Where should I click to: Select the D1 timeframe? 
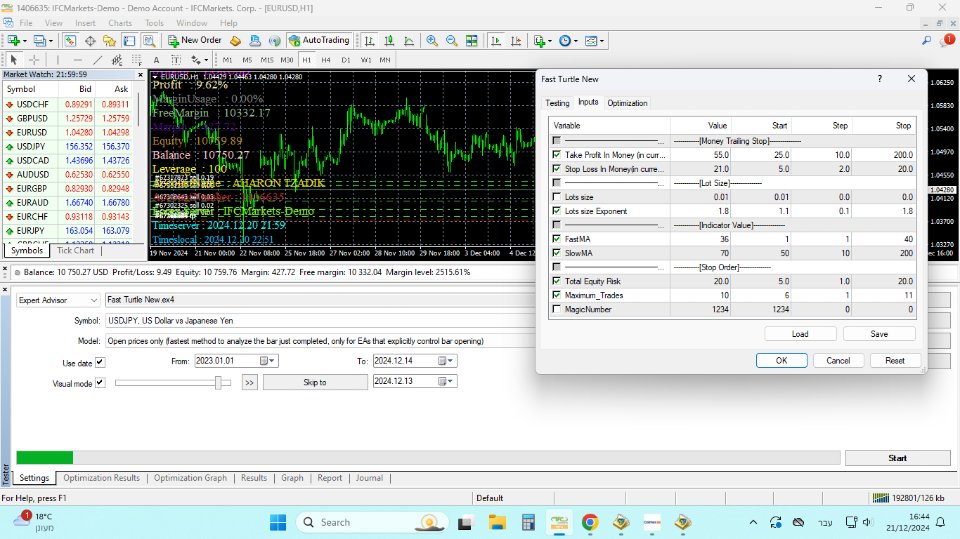(346, 59)
